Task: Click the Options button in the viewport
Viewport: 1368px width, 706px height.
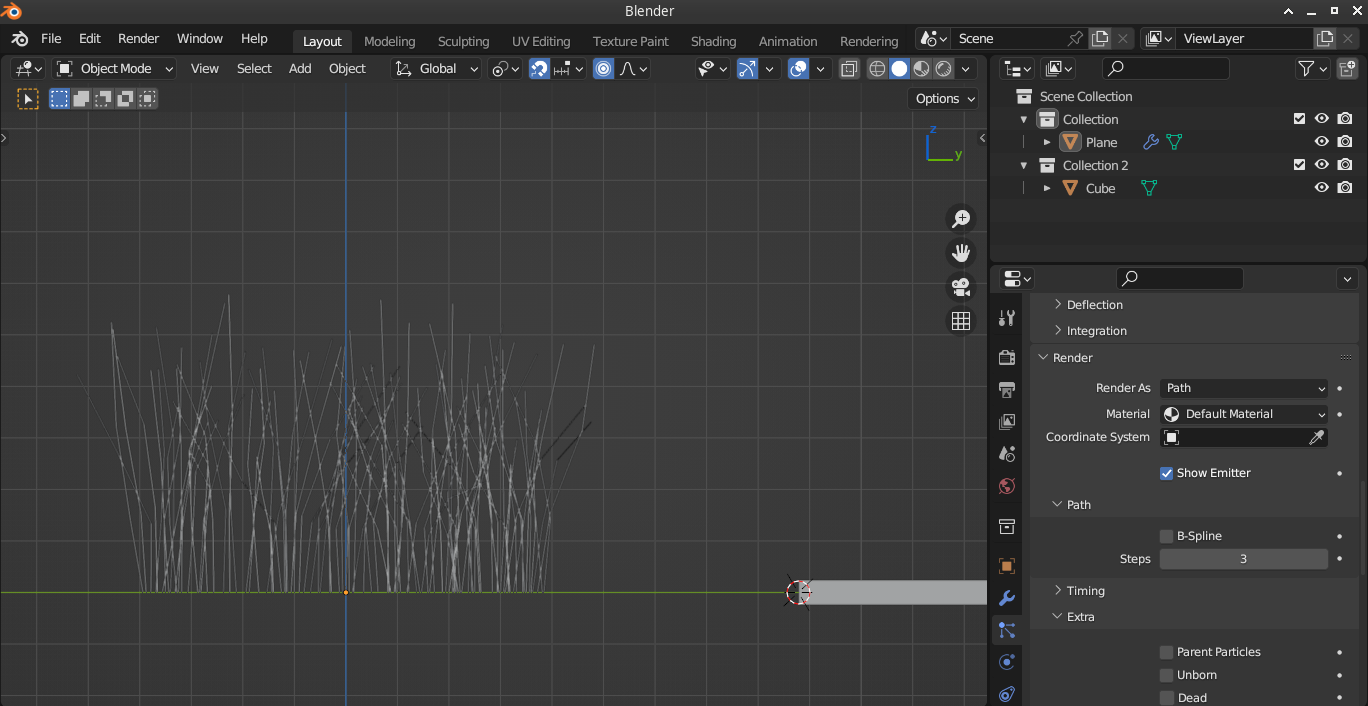Action: pyautogui.click(x=944, y=98)
